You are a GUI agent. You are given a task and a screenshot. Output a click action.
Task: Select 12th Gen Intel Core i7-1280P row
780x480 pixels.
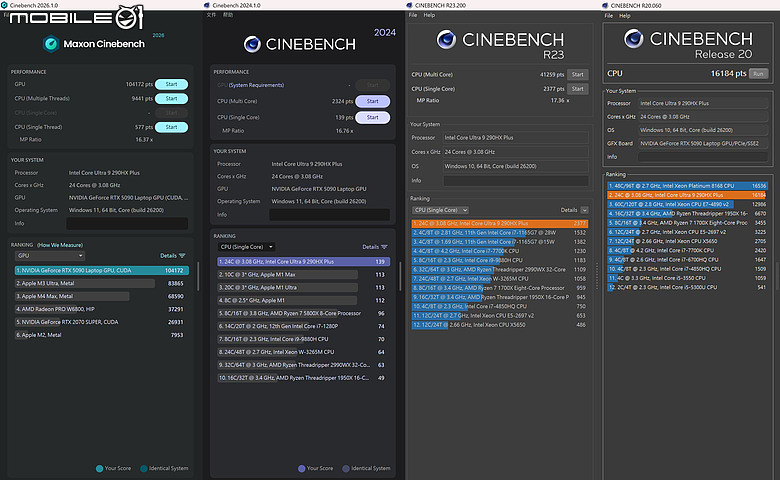point(303,326)
